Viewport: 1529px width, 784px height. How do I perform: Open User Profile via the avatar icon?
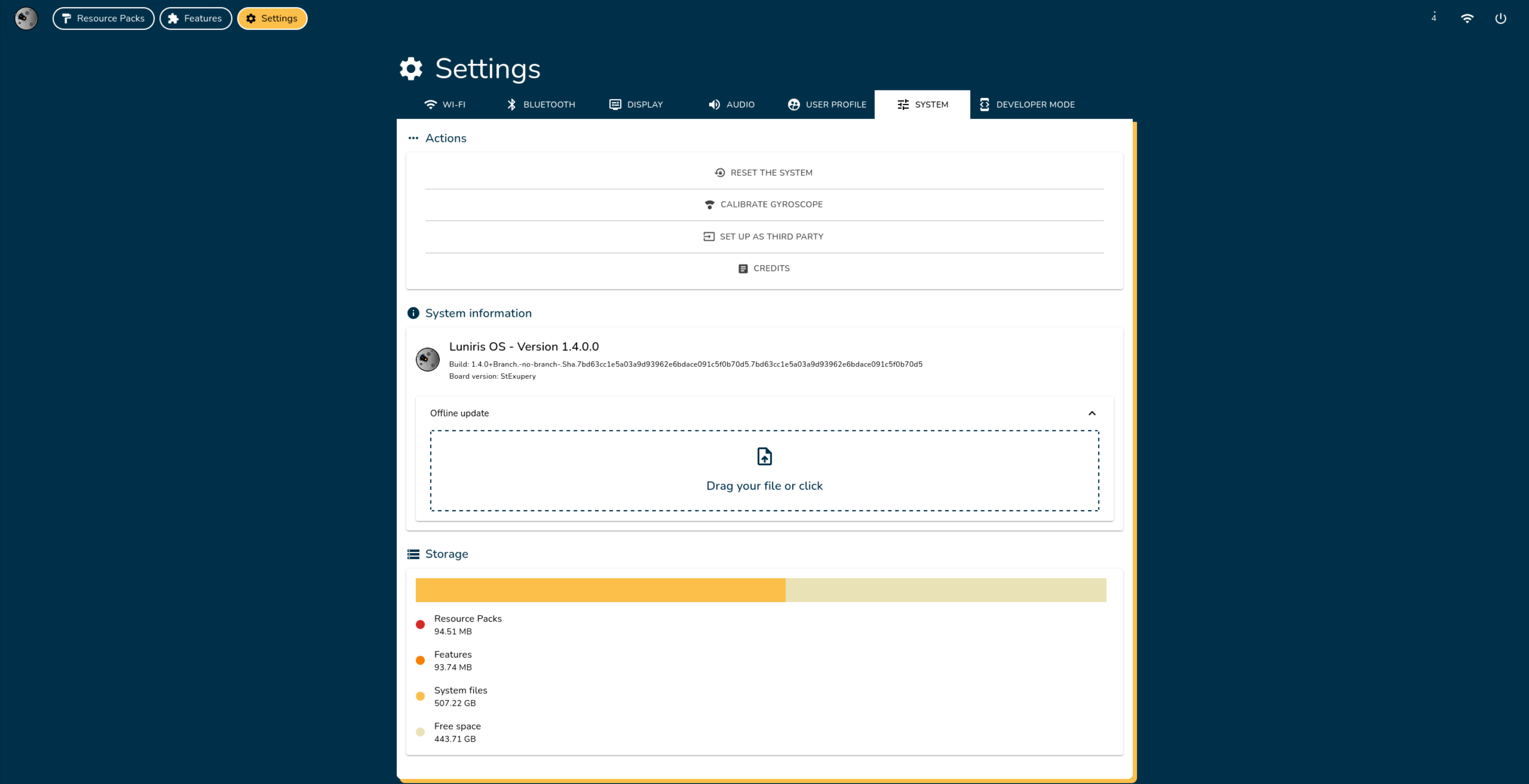click(794, 104)
